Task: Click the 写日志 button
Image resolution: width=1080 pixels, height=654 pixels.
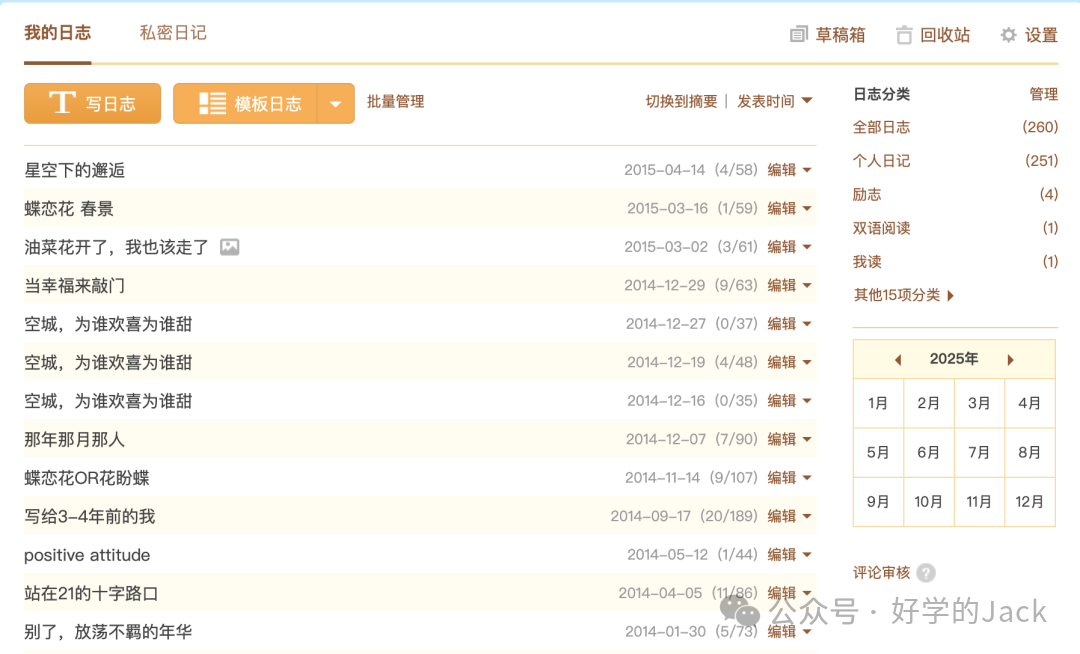Action: click(92, 103)
